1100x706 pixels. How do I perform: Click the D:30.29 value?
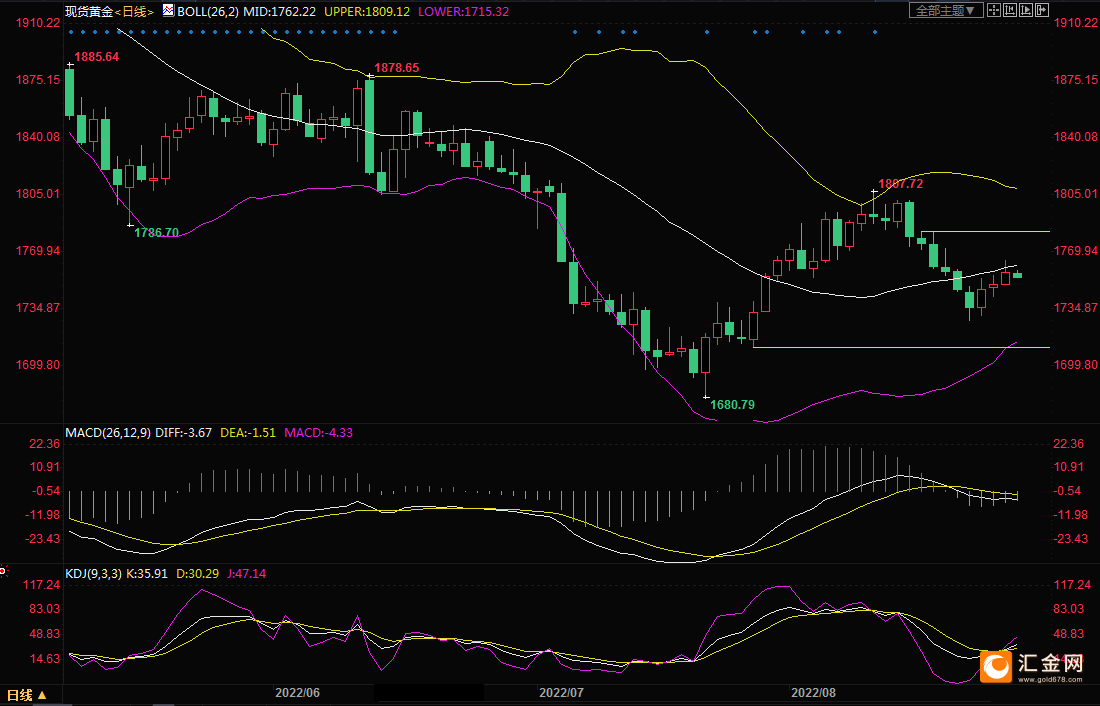tap(197, 574)
